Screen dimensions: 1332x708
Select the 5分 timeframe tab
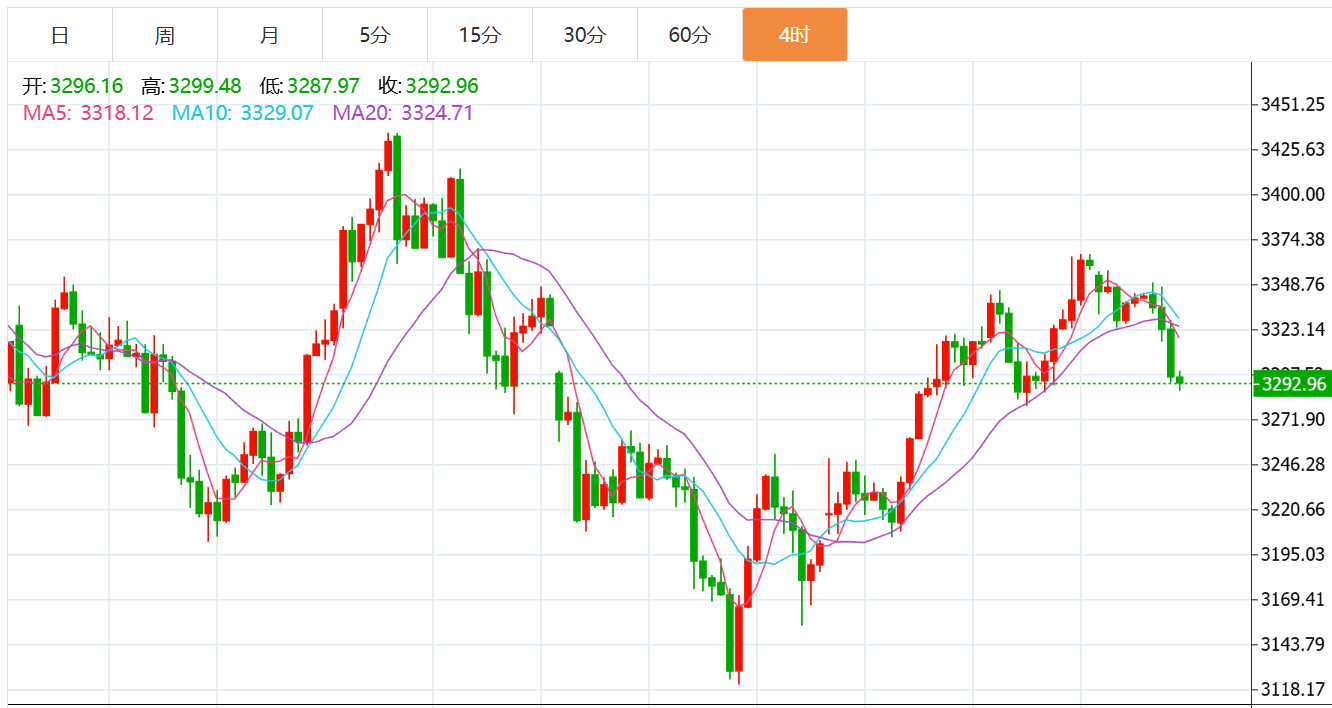click(375, 35)
